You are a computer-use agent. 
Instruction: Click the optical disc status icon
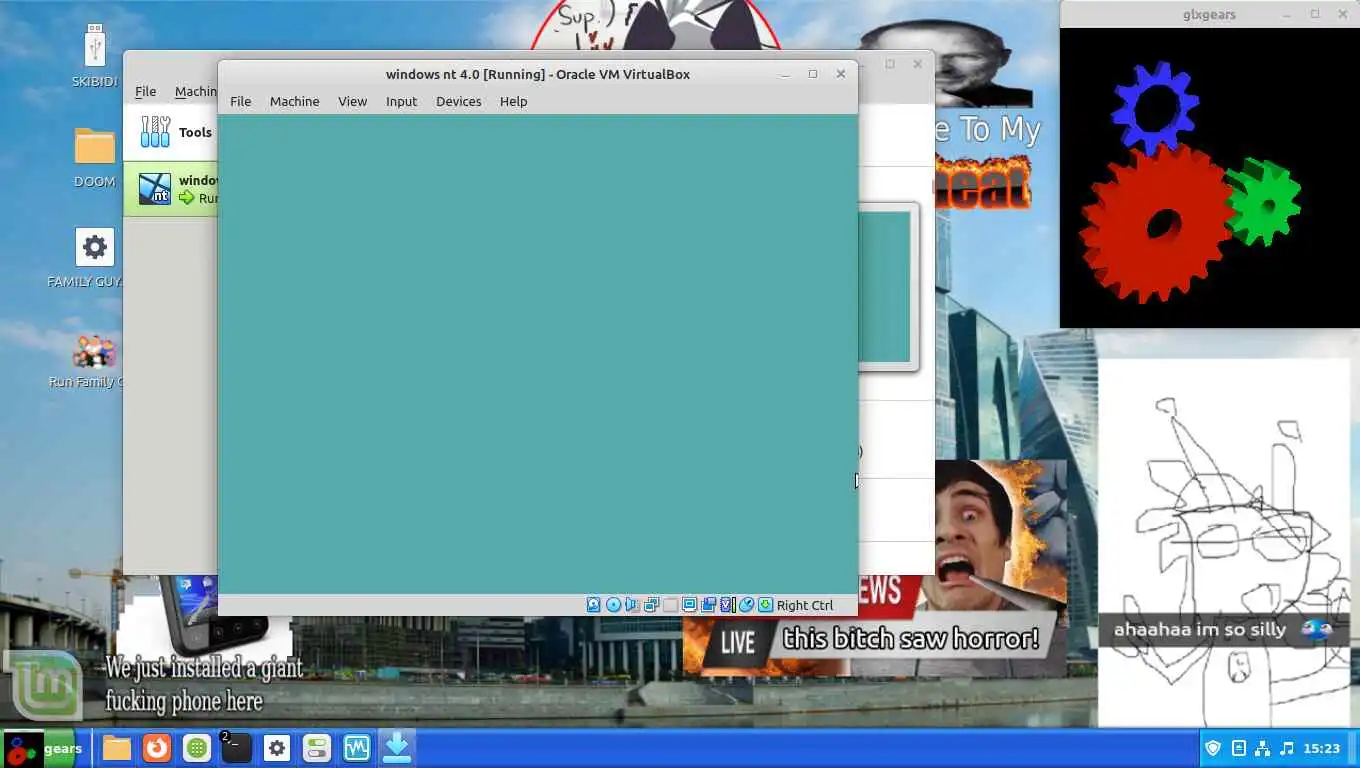pyautogui.click(x=613, y=605)
